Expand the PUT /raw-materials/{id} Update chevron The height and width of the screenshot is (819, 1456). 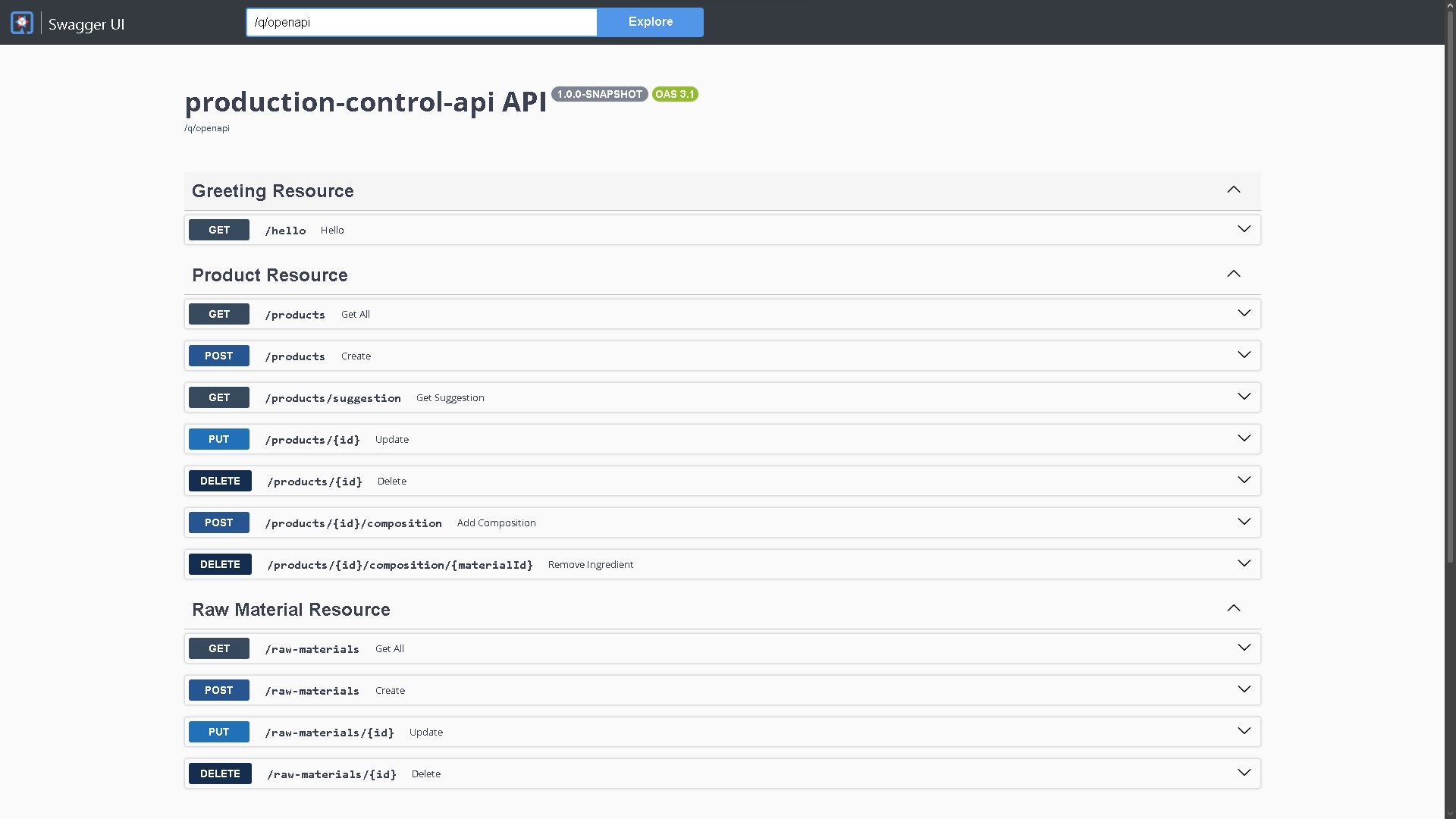1244,732
